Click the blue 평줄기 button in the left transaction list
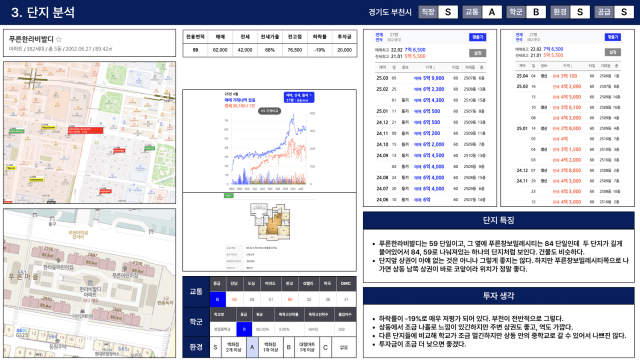The width and height of the screenshot is (640, 360). tap(478, 37)
